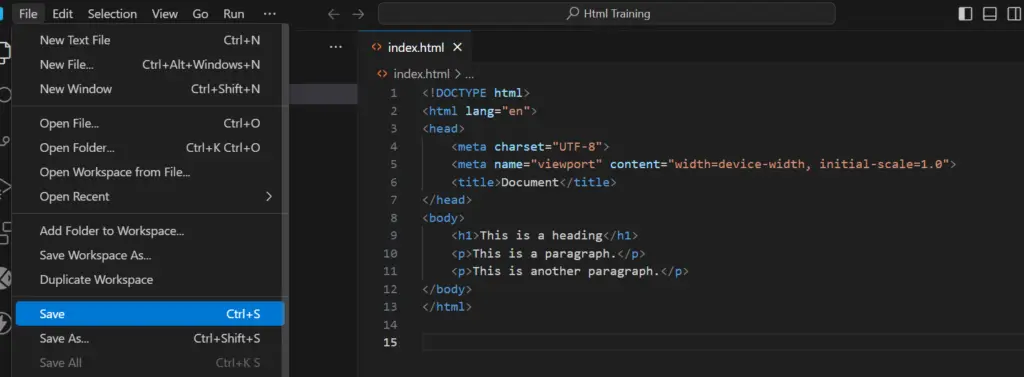Viewport: 1024px width, 377px height.
Task: Open Source Control in the activity bar
Action: coord(4,140)
